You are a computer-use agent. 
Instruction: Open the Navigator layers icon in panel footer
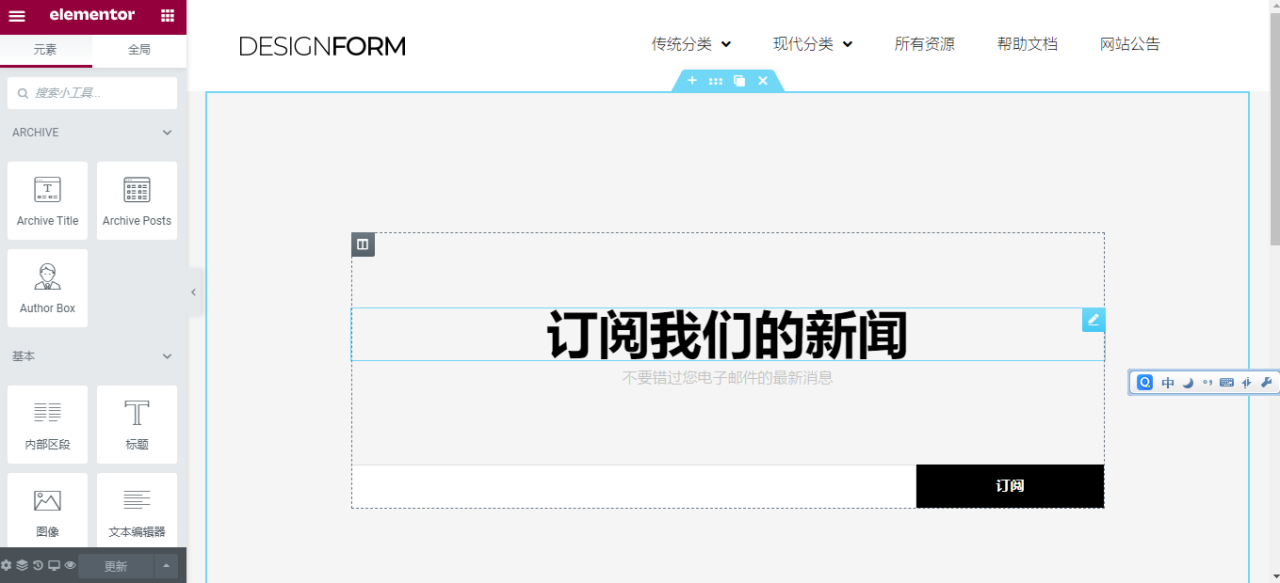(x=23, y=565)
